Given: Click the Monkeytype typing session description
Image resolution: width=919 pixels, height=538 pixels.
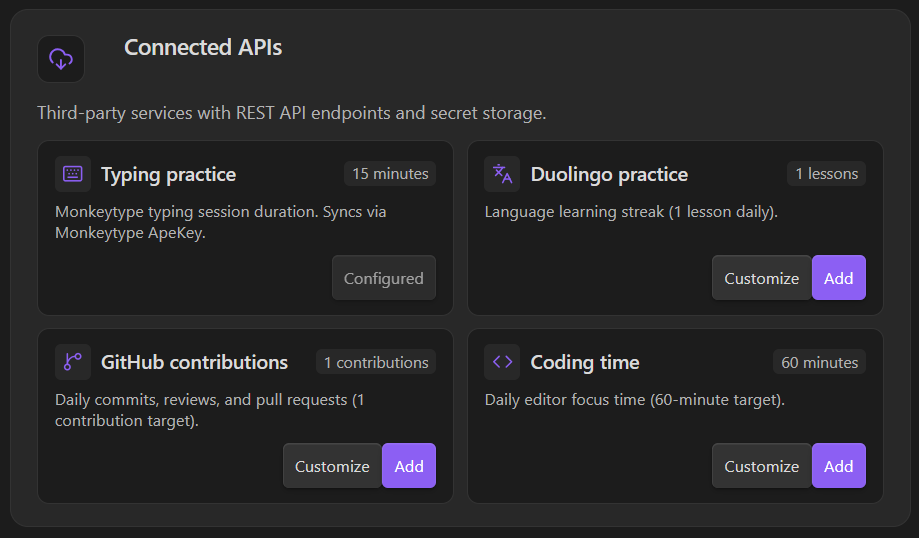Looking at the screenshot, I should tap(220, 222).
